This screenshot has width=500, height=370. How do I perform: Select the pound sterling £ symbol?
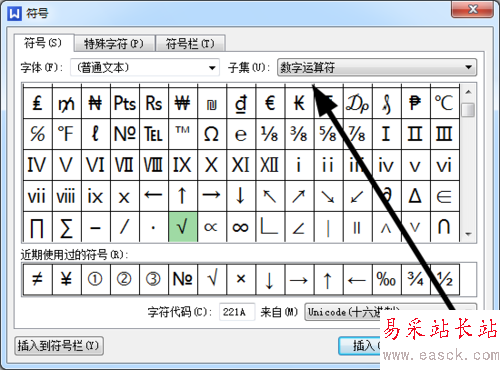tap(38, 103)
